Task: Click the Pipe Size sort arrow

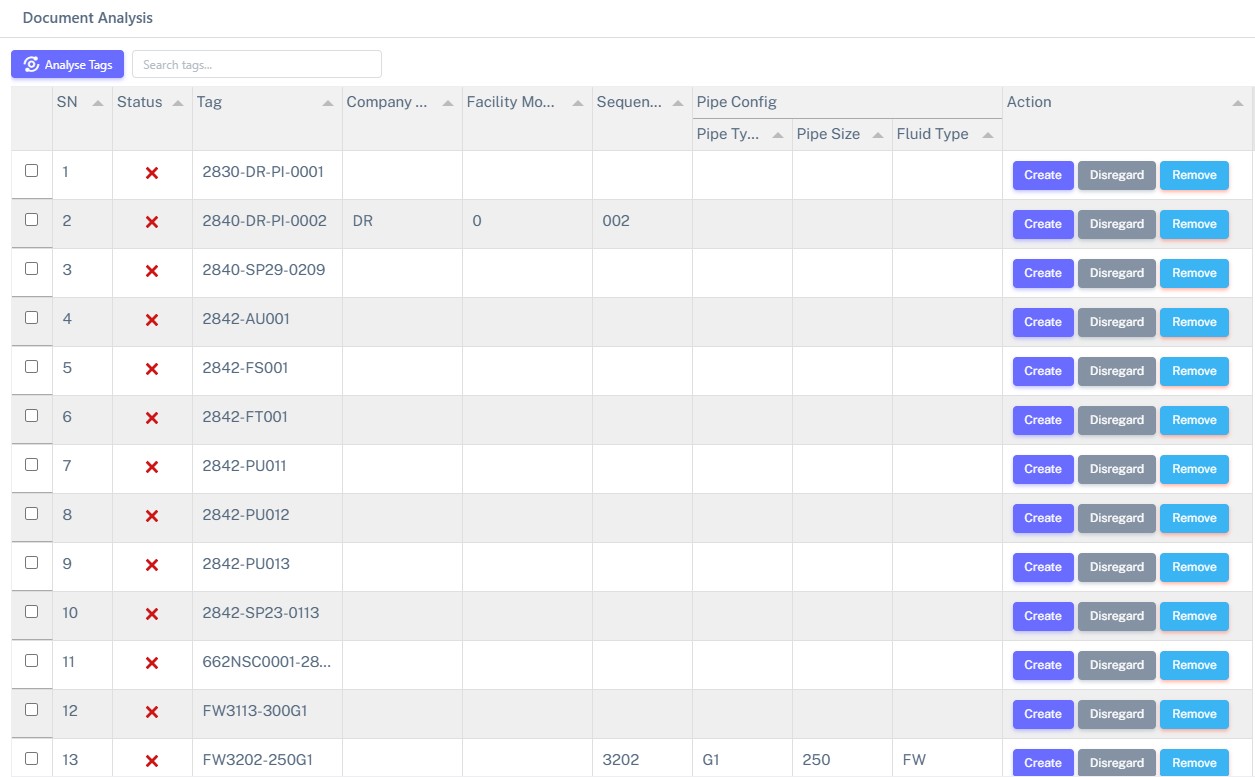Action: pyautogui.click(x=877, y=134)
